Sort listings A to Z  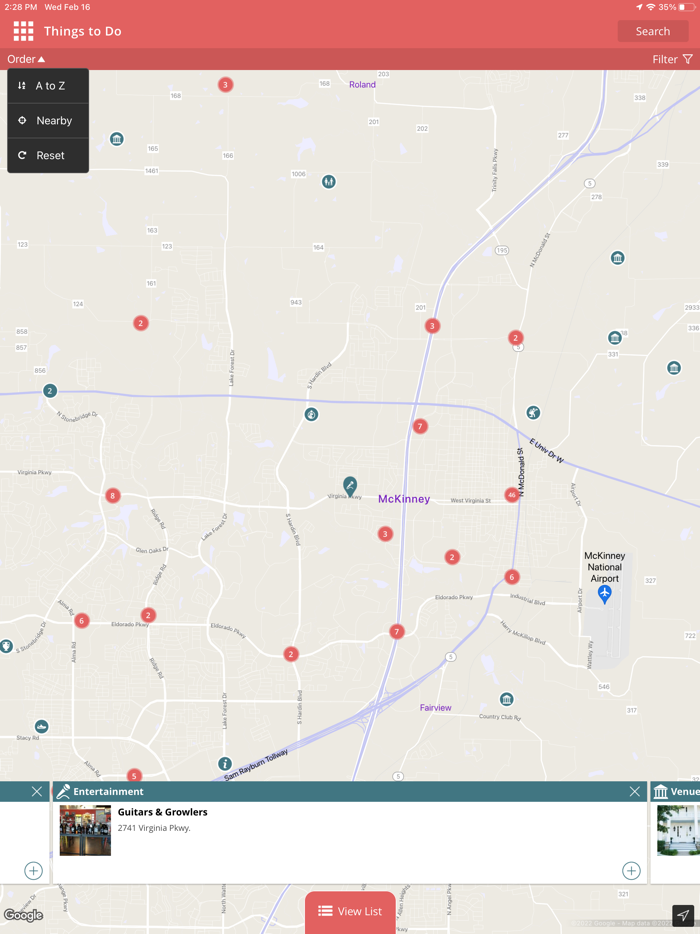click(x=49, y=86)
